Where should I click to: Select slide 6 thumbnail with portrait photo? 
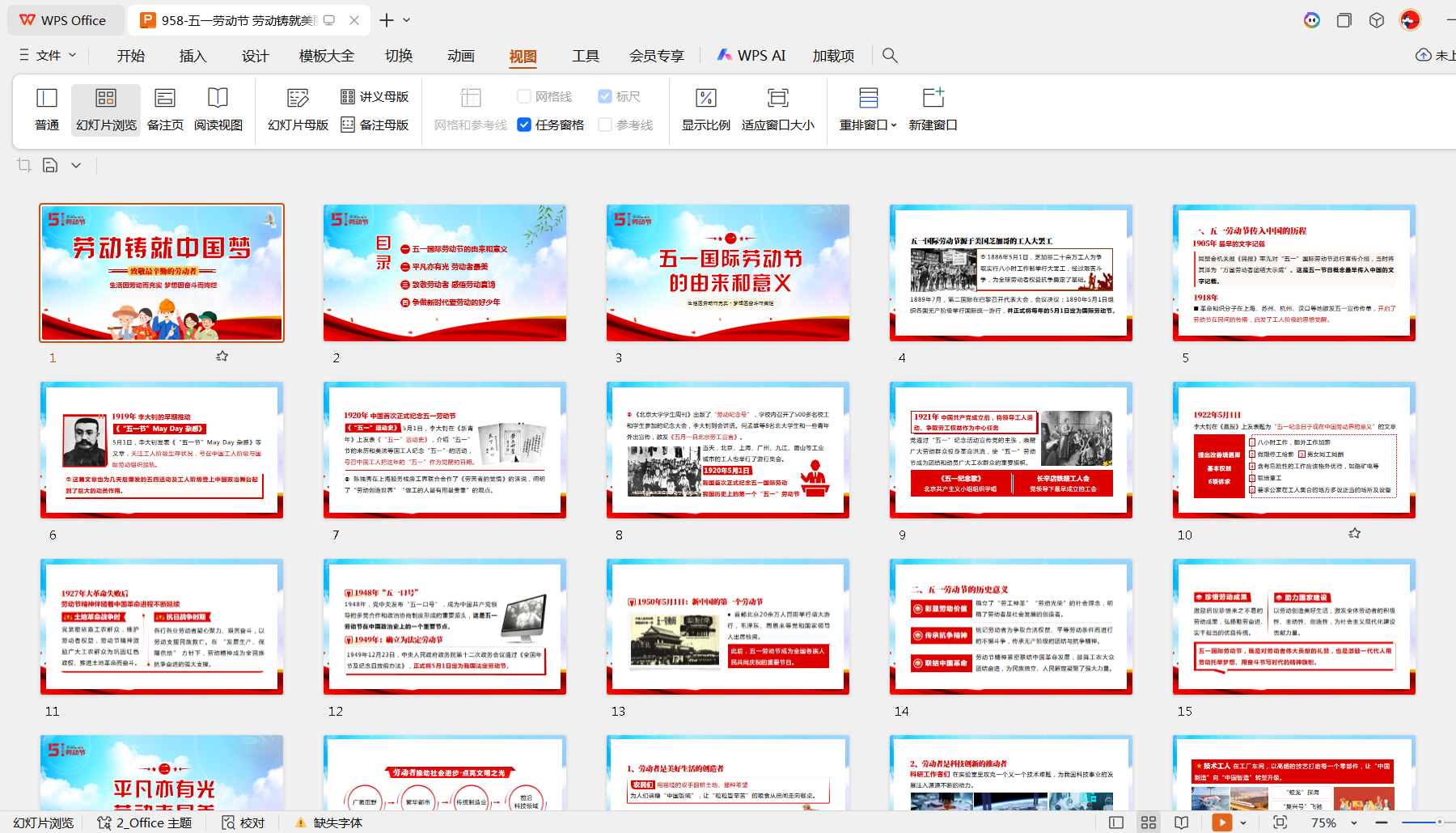(x=162, y=450)
